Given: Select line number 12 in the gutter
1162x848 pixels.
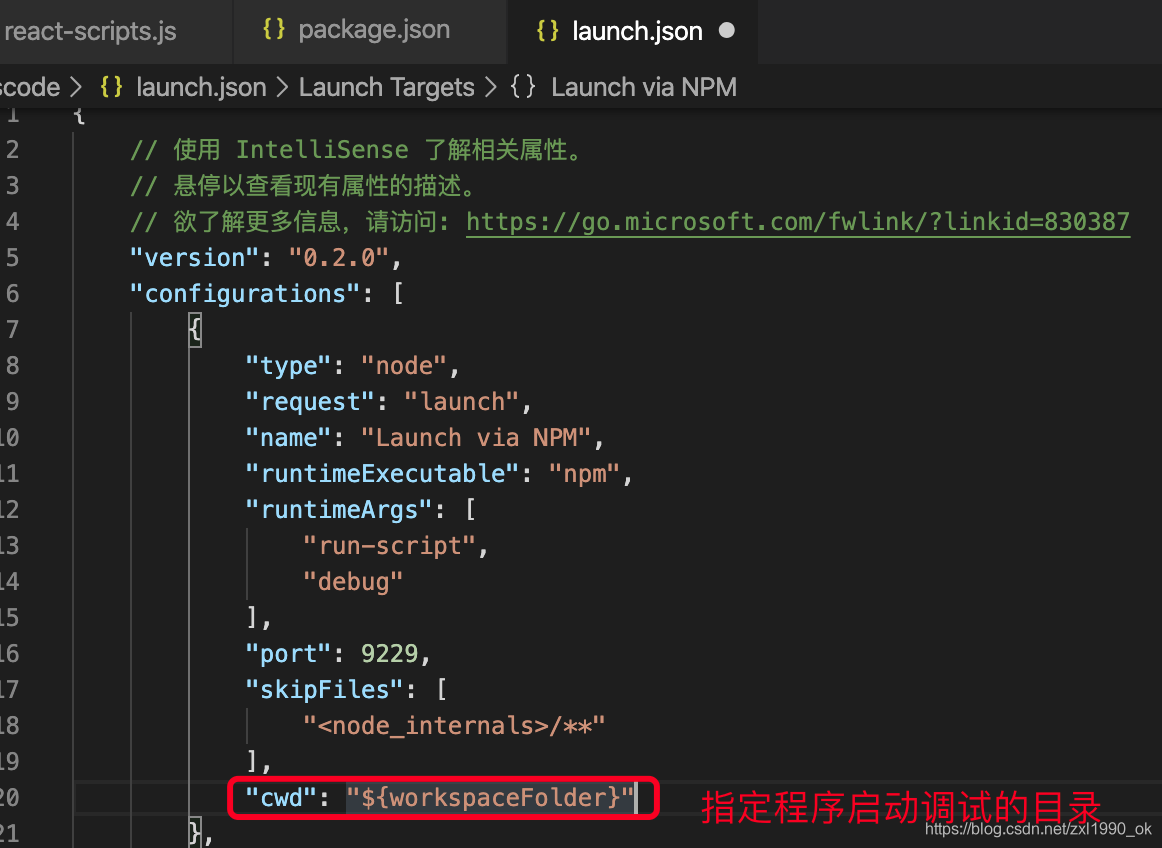Looking at the screenshot, I should click(x=14, y=509).
